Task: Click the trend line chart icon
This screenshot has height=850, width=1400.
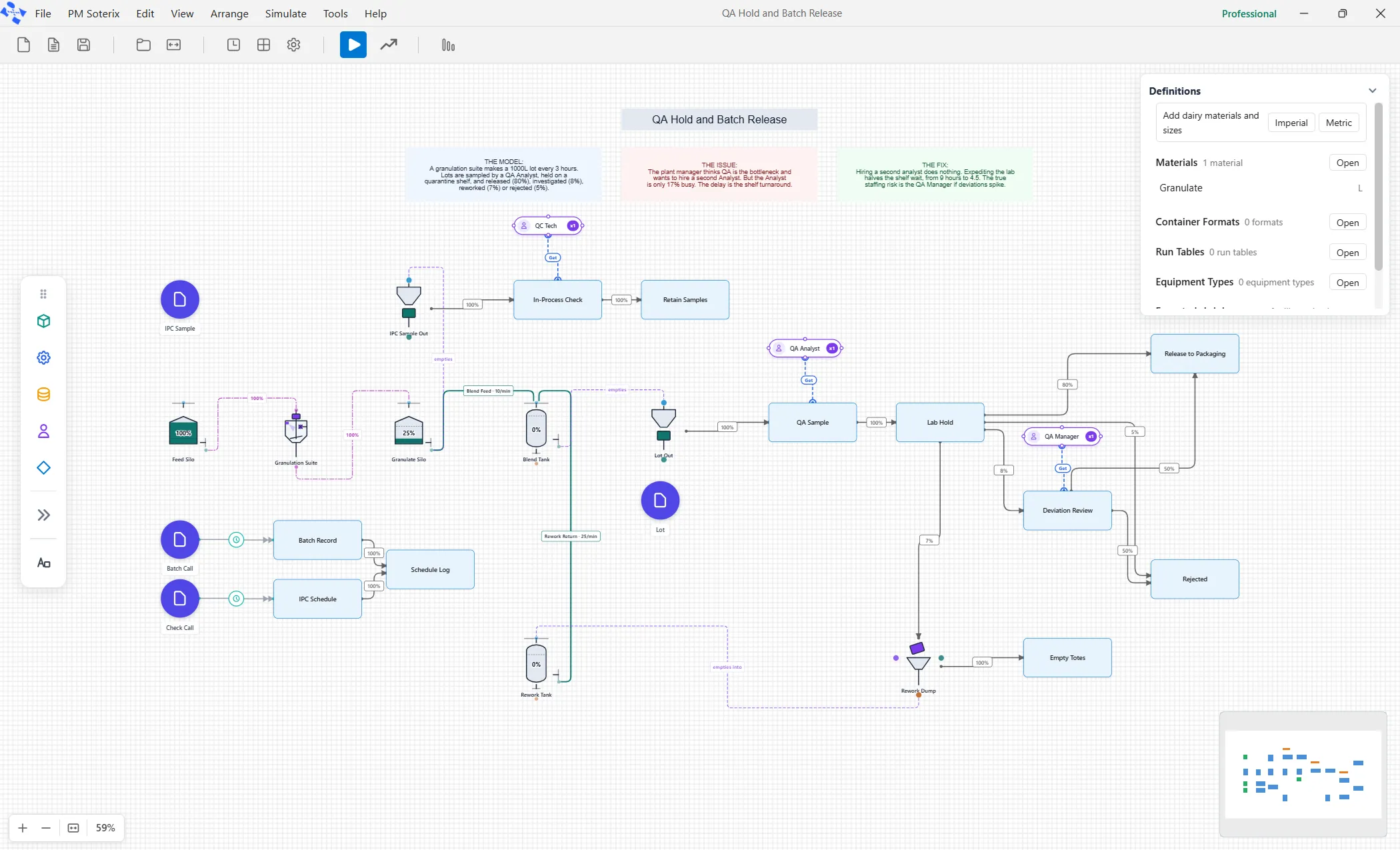Action: coord(389,45)
